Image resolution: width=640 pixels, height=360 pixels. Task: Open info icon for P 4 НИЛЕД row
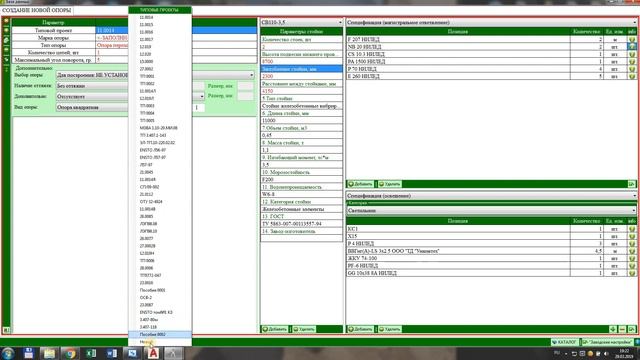pyautogui.click(x=632, y=244)
